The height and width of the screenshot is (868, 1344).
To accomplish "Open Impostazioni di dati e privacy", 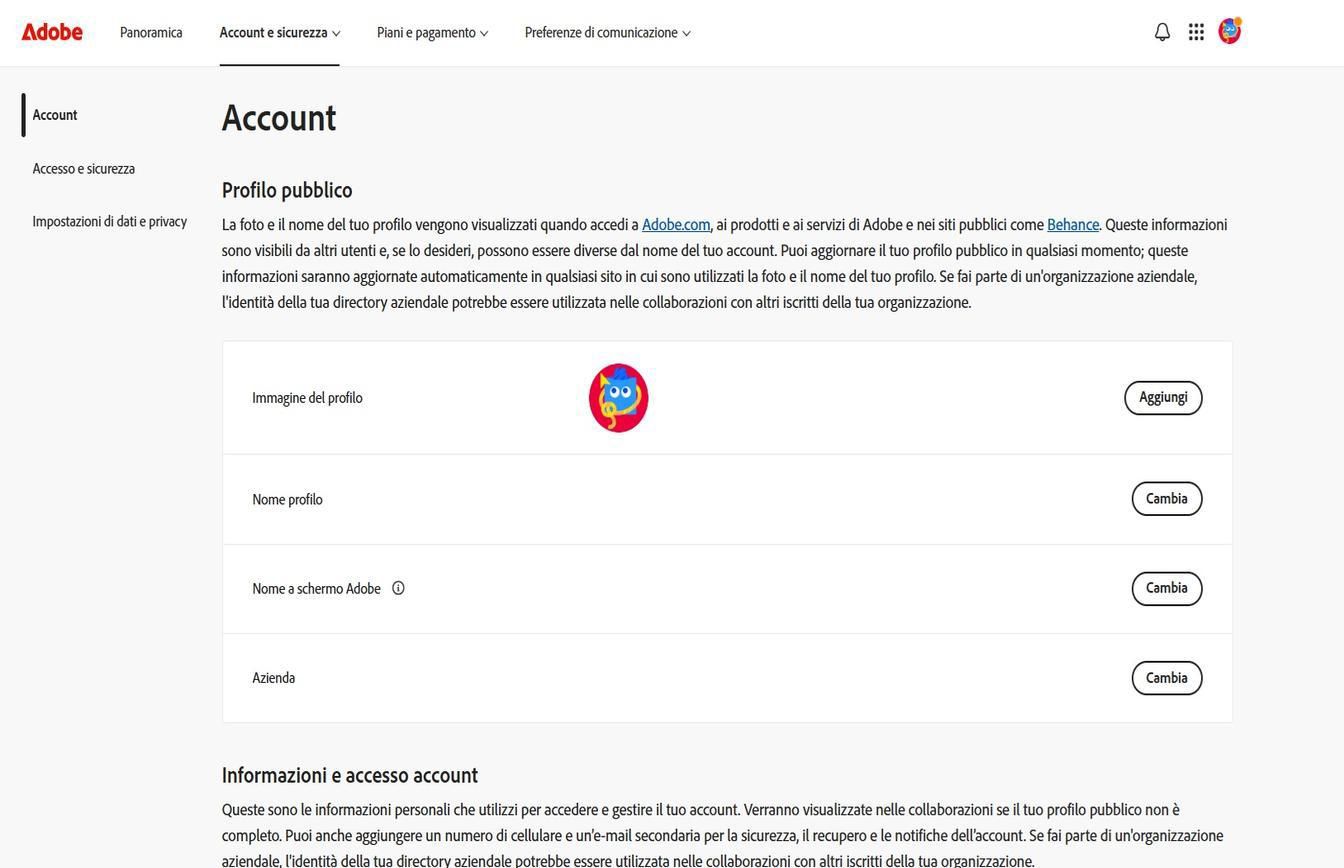I will click(110, 220).
